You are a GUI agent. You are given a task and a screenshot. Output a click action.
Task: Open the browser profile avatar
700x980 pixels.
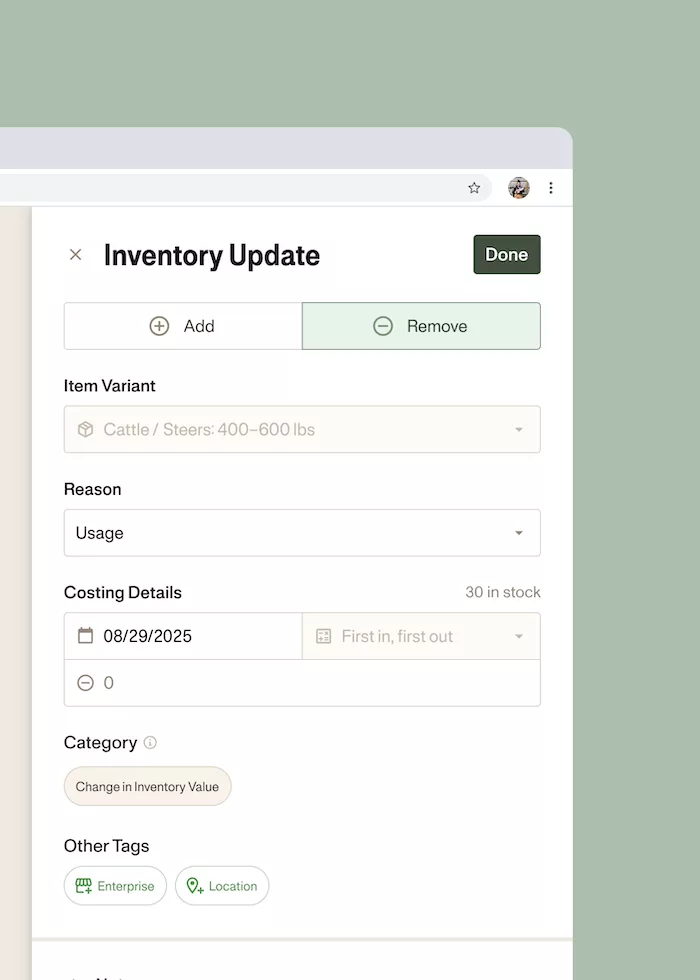click(x=518, y=188)
